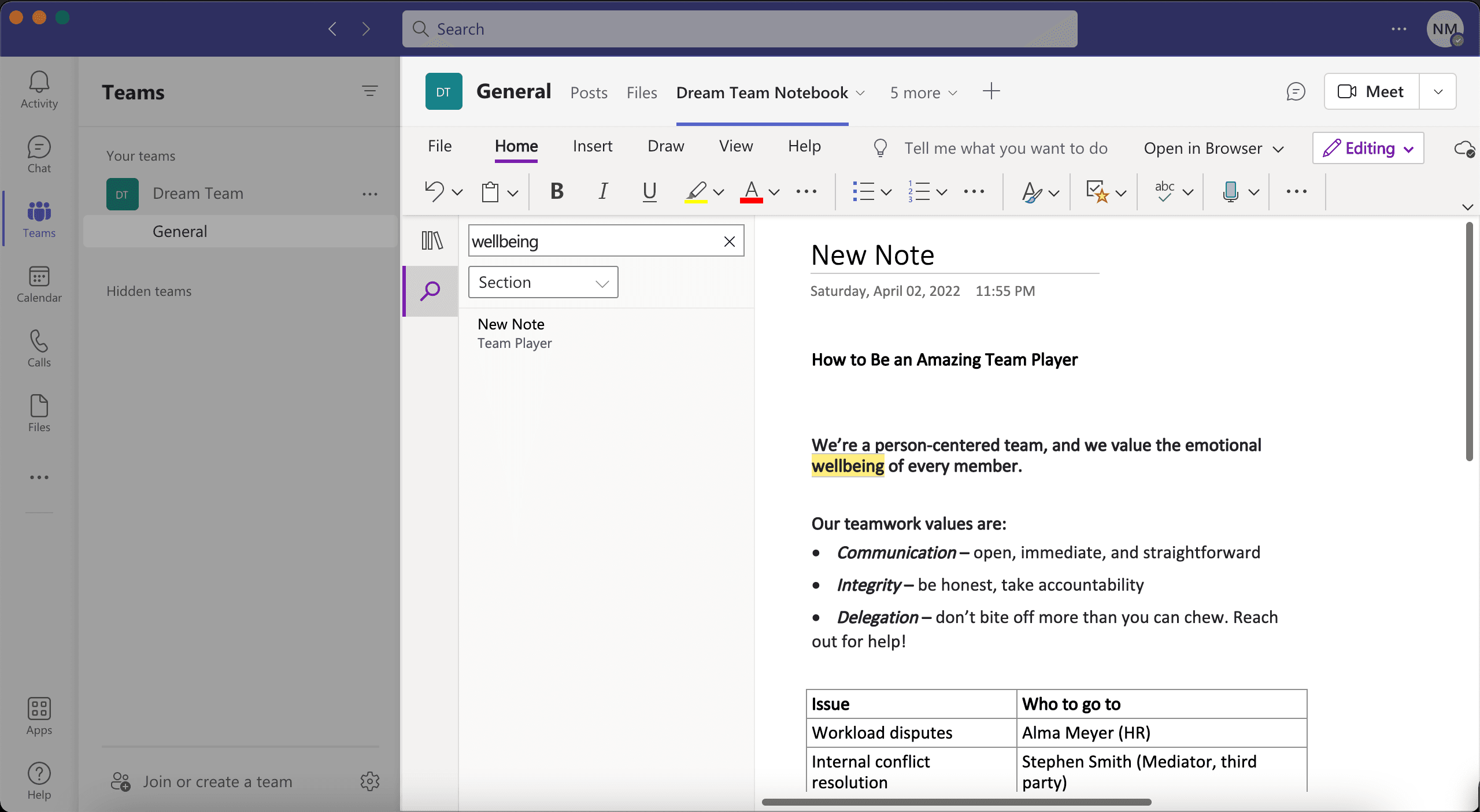The width and height of the screenshot is (1480, 812).
Task: Open New Note search result
Action: [606, 333]
